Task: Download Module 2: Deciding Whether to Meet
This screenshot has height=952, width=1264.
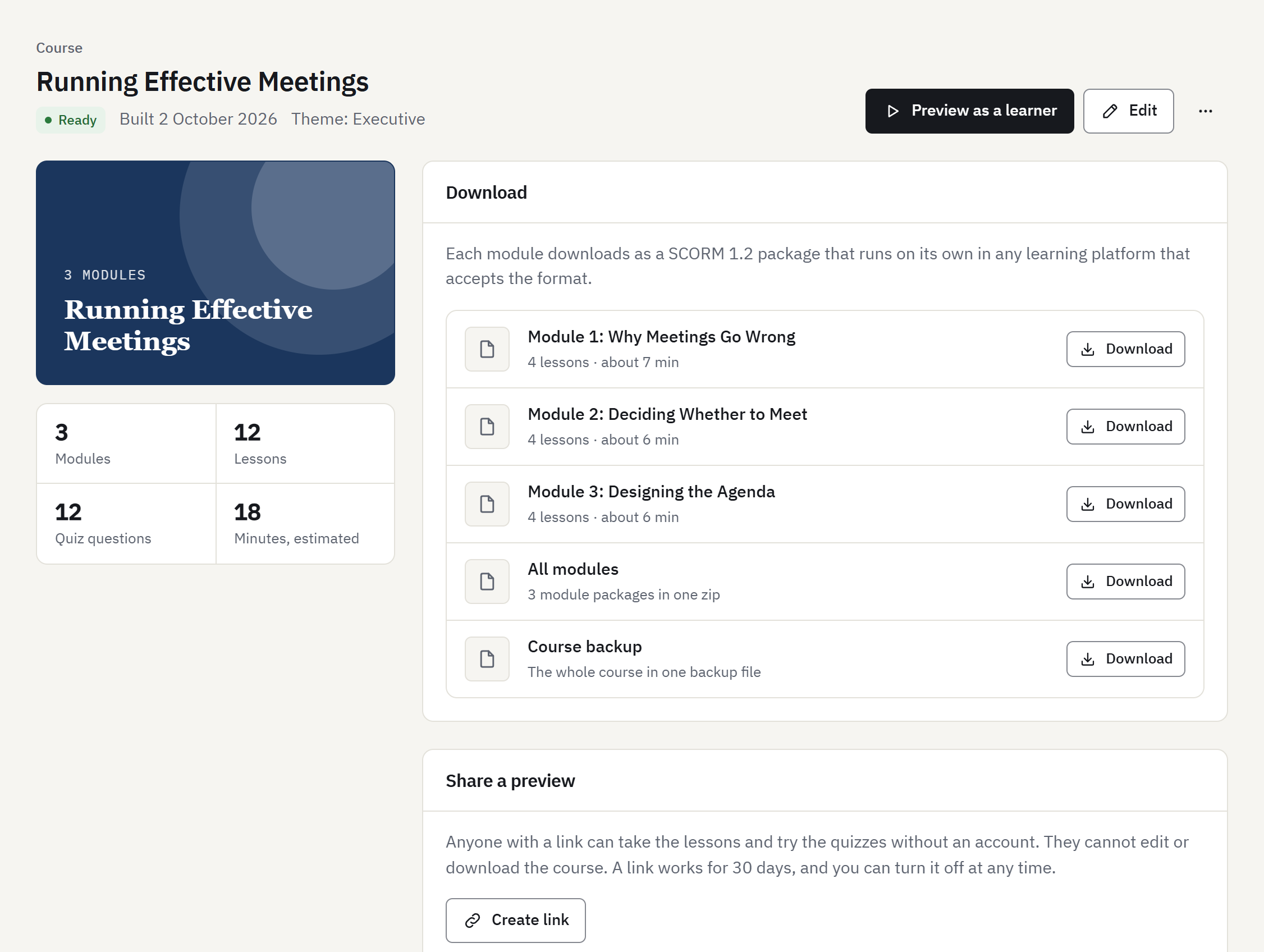Action: click(x=1125, y=426)
